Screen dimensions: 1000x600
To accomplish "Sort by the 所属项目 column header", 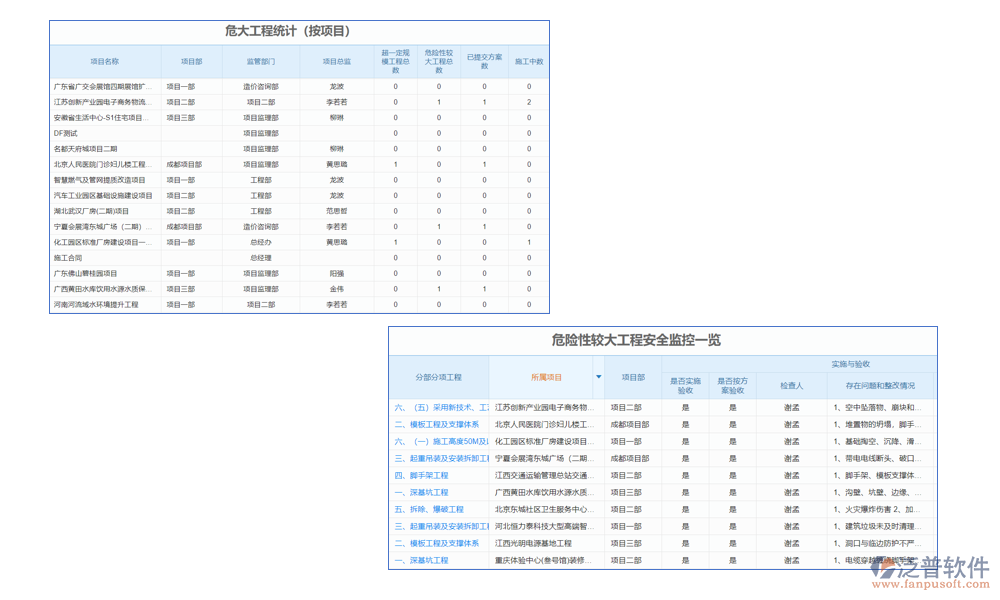I will (x=545, y=377).
